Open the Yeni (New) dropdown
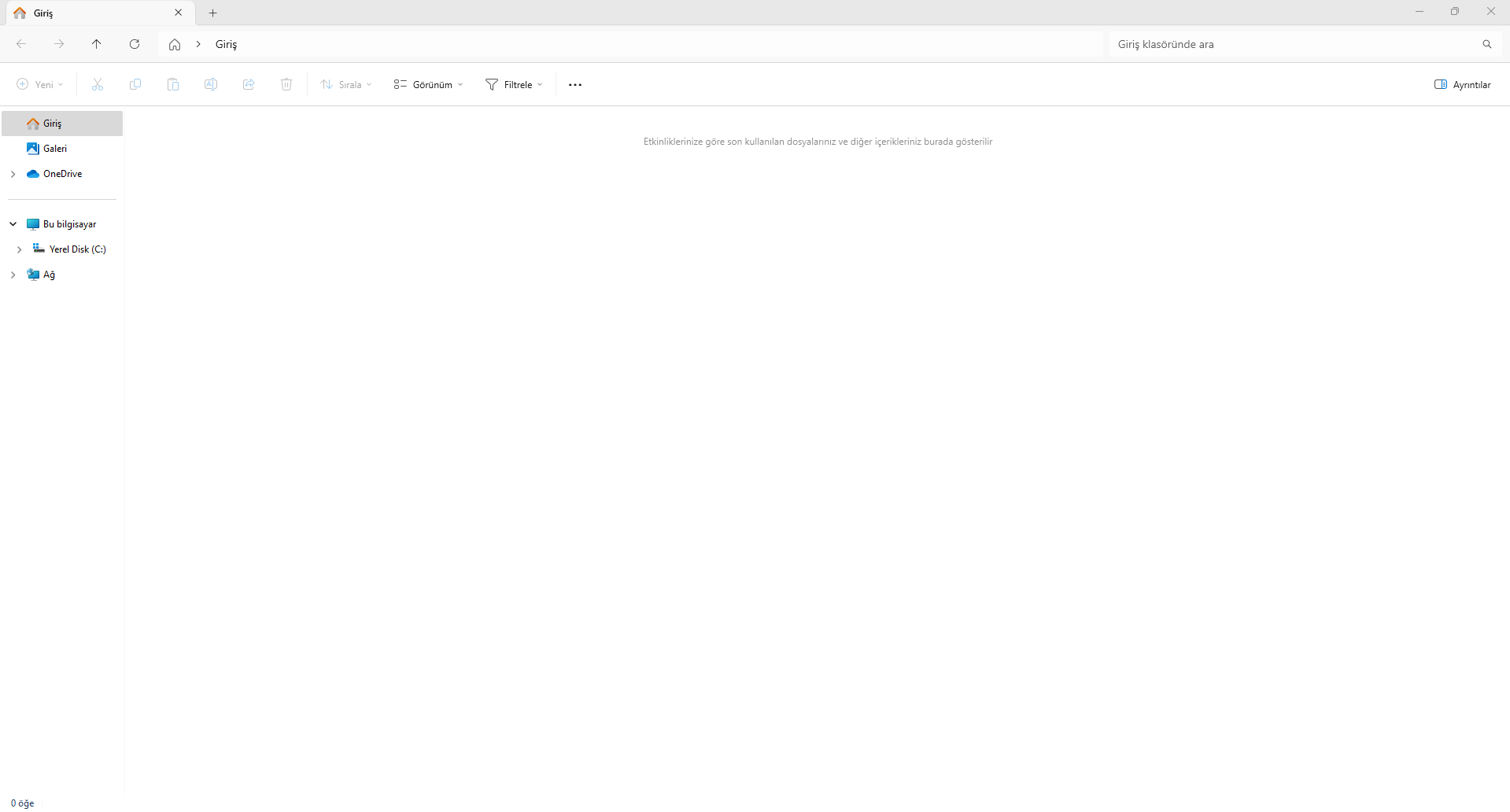 tap(40, 84)
